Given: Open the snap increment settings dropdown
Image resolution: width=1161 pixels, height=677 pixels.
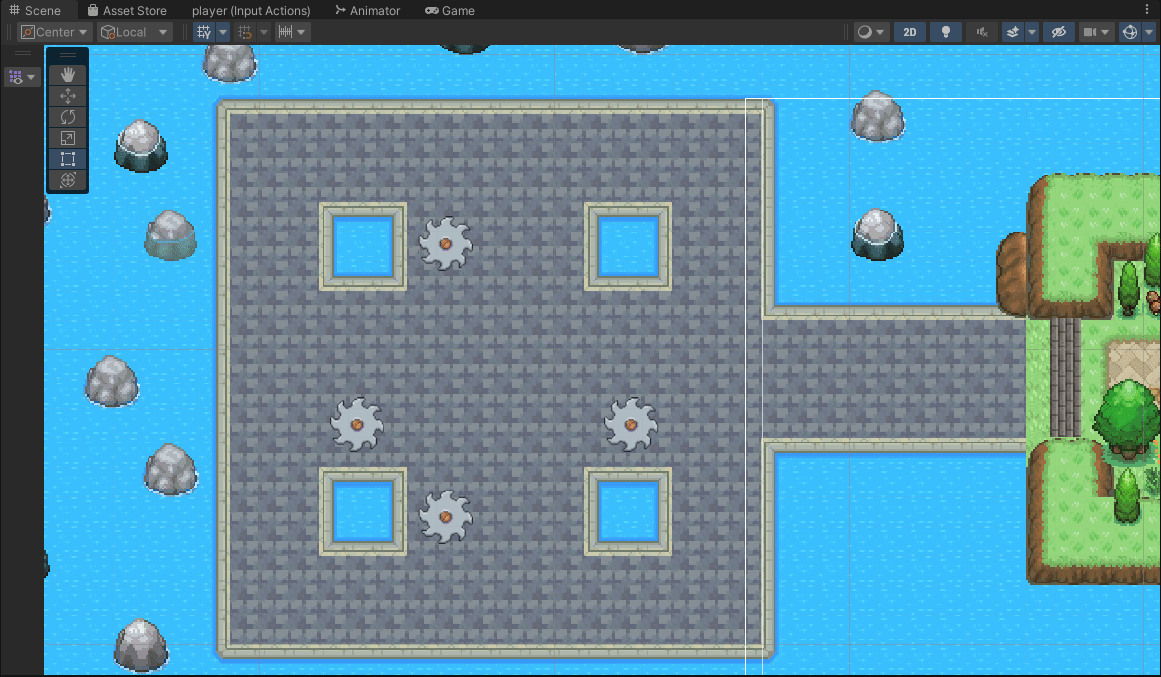Looking at the screenshot, I should pyautogui.click(x=291, y=32).
